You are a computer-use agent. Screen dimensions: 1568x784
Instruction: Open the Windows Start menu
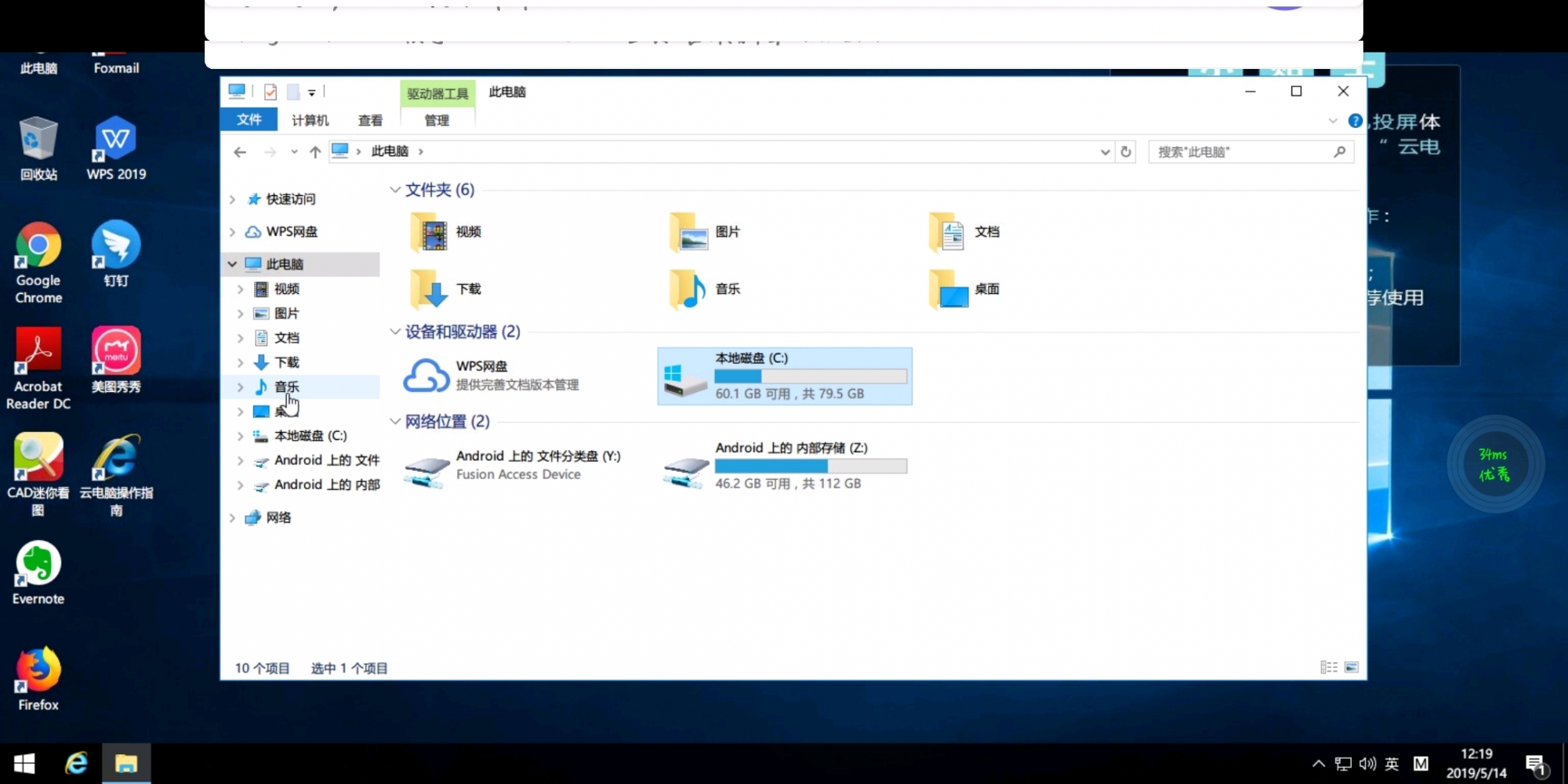click(24, 764)
